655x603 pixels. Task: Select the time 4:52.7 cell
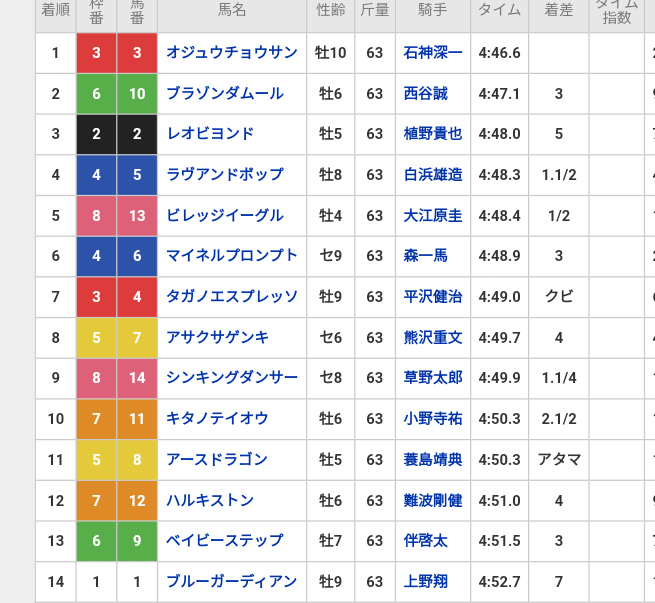(x=500, y=581)
